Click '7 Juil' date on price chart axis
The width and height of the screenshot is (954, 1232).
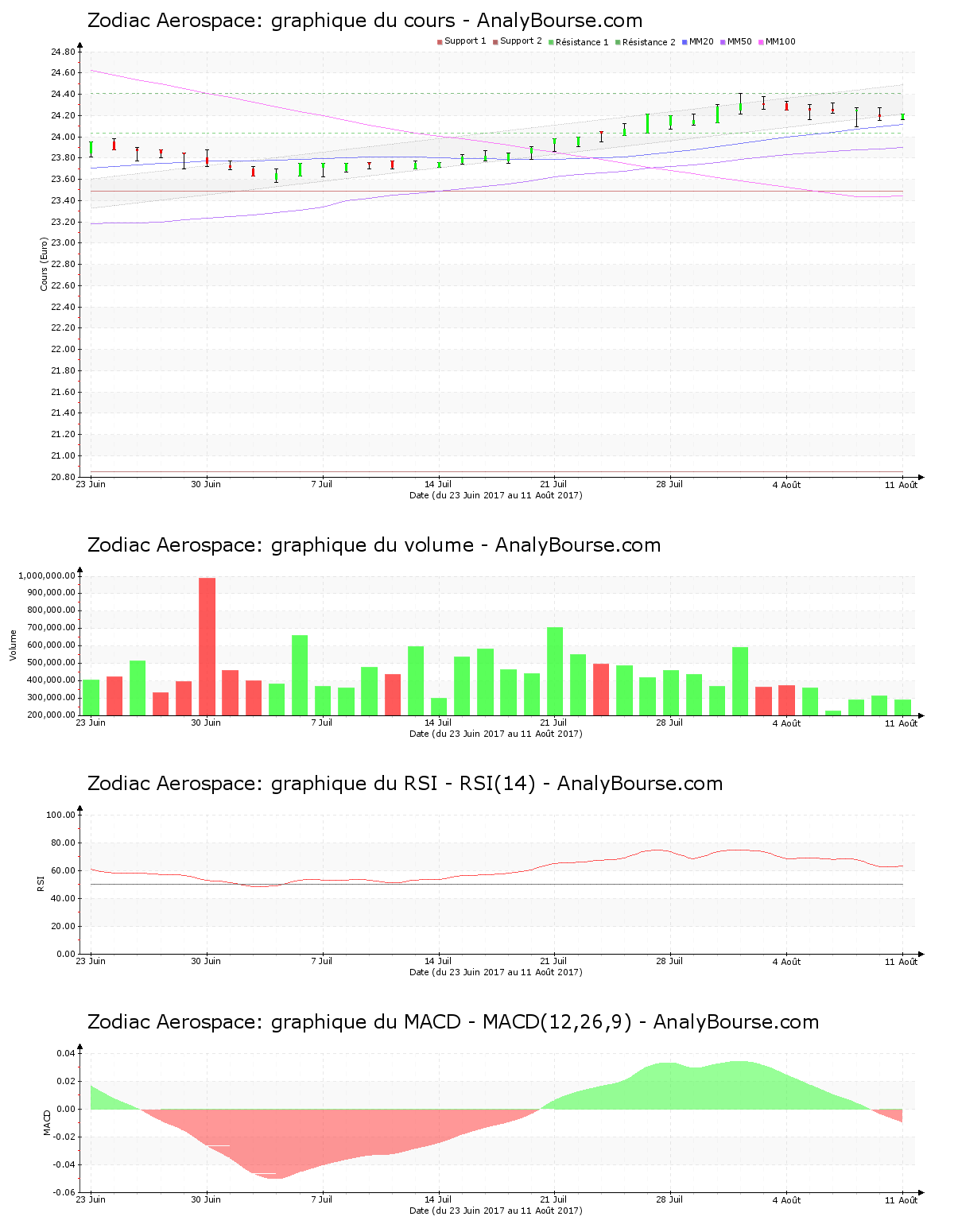[322, 484]
